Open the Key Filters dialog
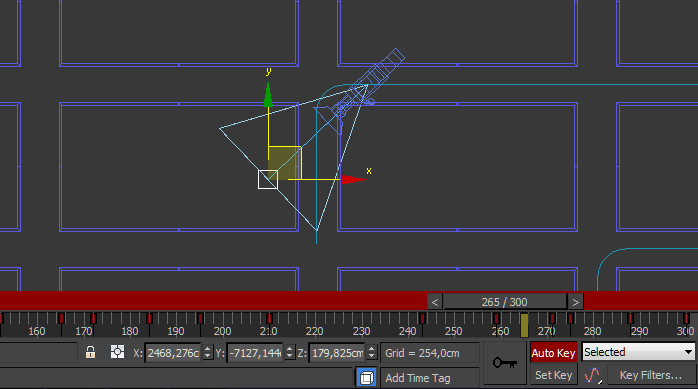 tap(650, 375)
